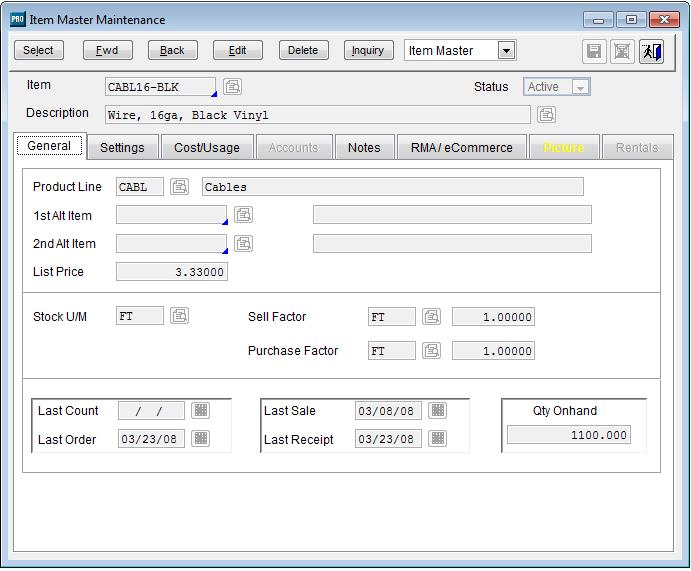Minimize the Item Master Maintenance window
Screen dimensions: 691x571
click(x=598, y=20)
